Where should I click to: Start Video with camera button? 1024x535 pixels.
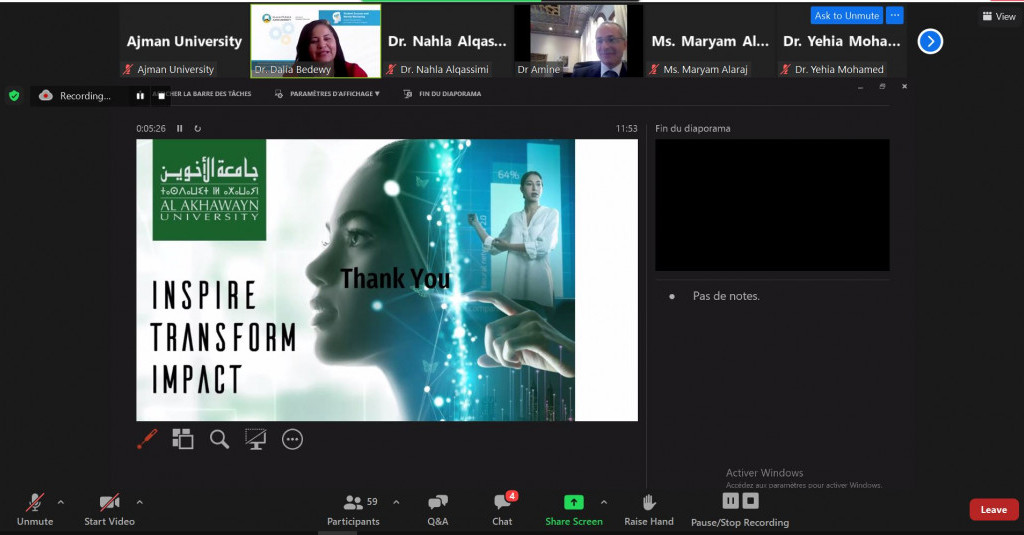tap(109, 508)
